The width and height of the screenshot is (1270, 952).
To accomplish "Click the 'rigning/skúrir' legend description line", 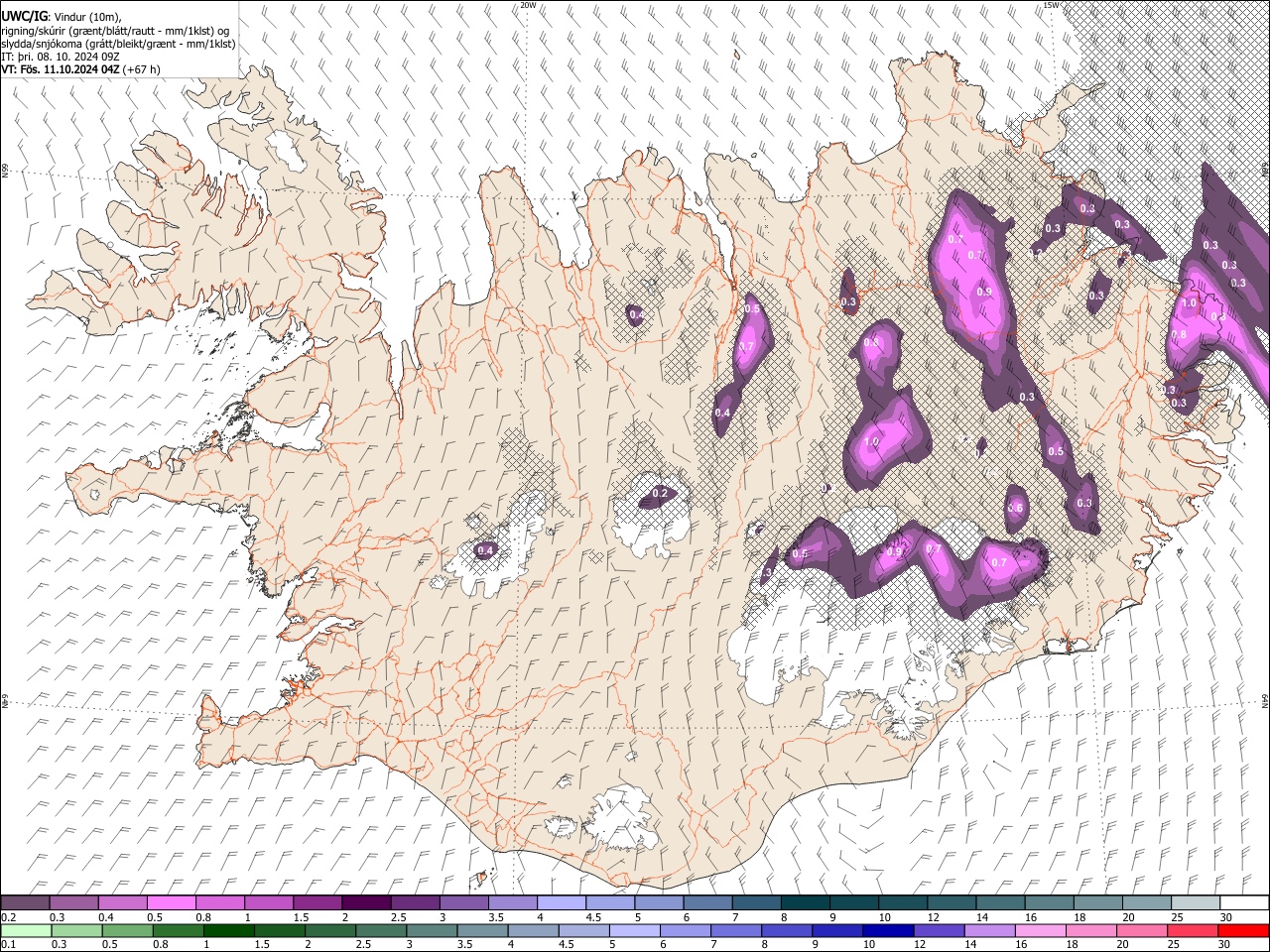I will [x=115, y=31].
